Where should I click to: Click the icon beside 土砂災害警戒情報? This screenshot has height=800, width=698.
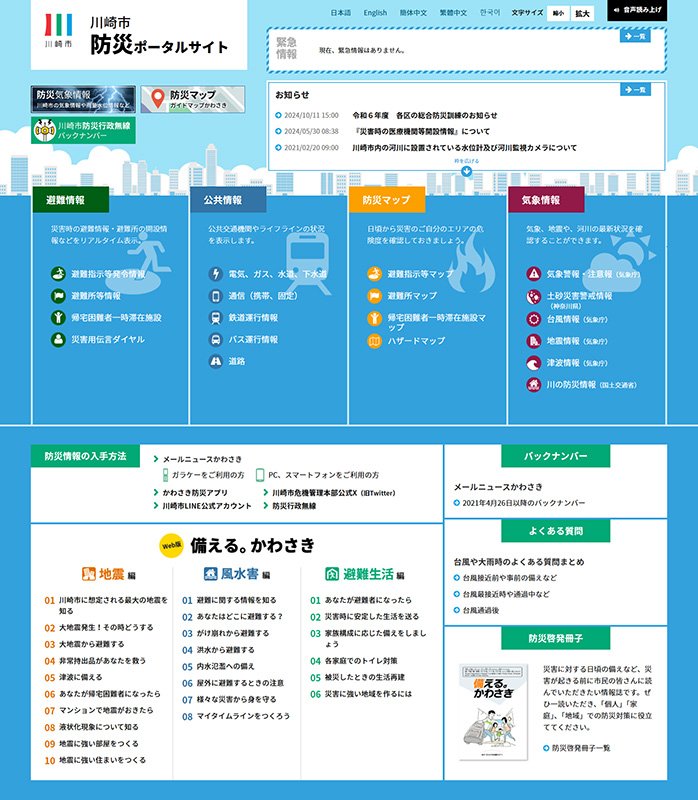(534, 296)
